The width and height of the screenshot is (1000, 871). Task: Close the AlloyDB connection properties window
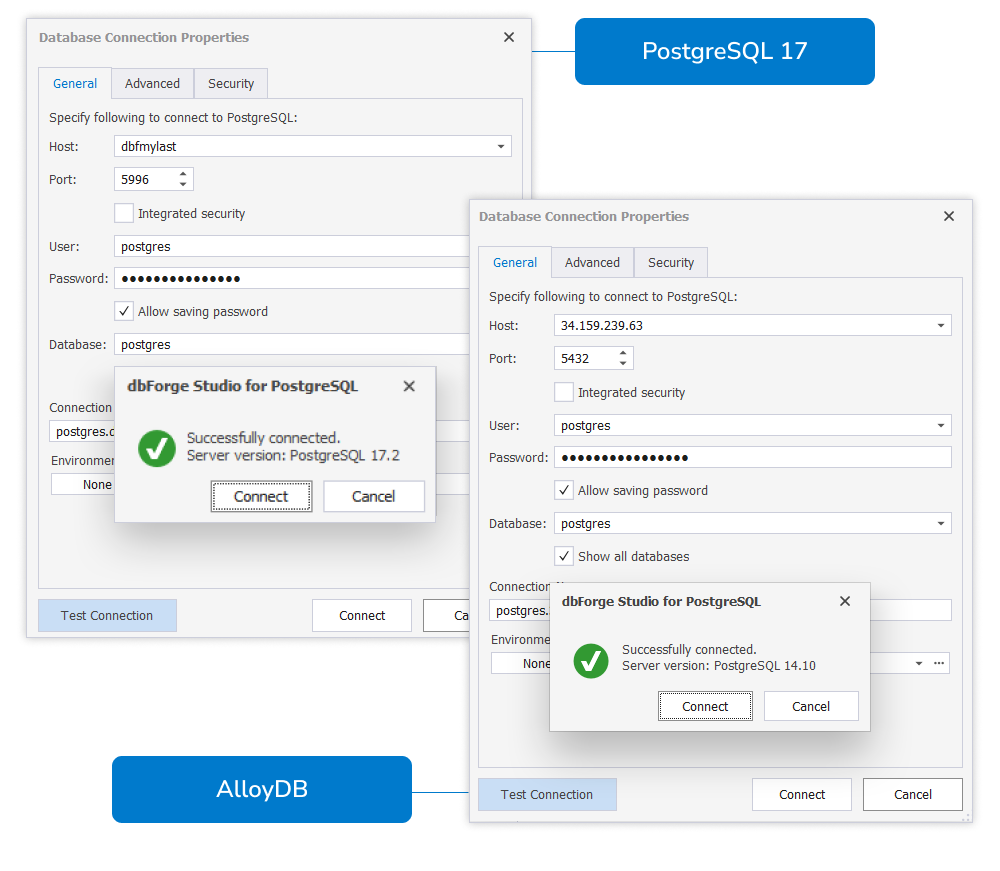[949, 217]
